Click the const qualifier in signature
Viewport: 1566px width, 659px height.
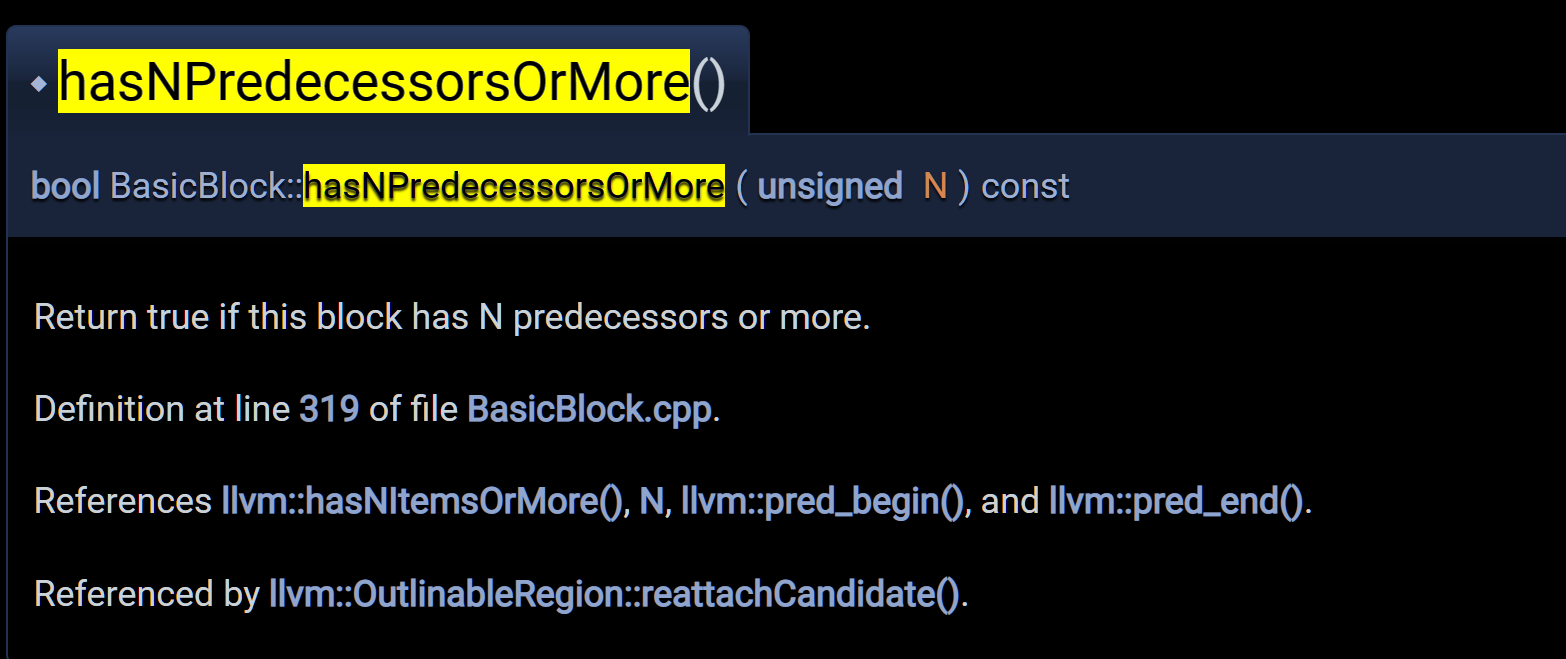[x=1026, y=186]
